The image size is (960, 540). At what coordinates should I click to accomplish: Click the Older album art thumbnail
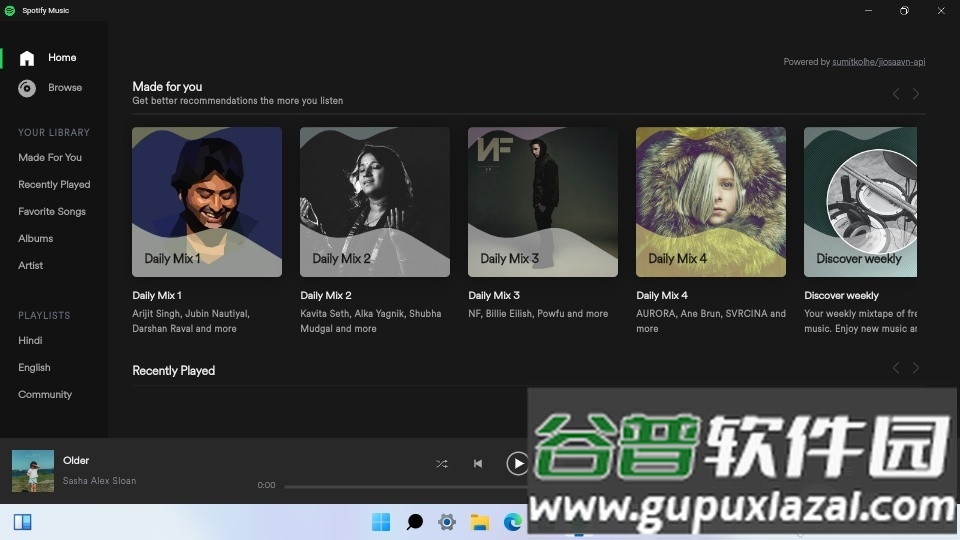tap(33, 471)
